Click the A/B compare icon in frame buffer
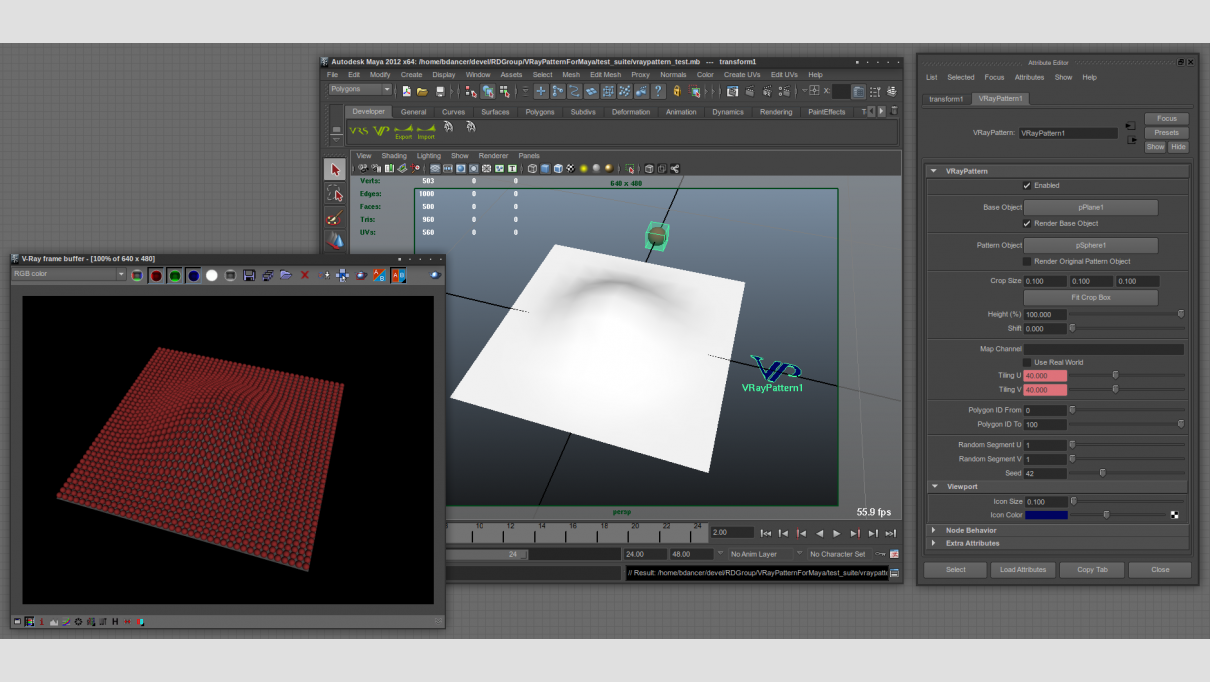This screenshot has height=682, width=1210. [x=379, y=275]
